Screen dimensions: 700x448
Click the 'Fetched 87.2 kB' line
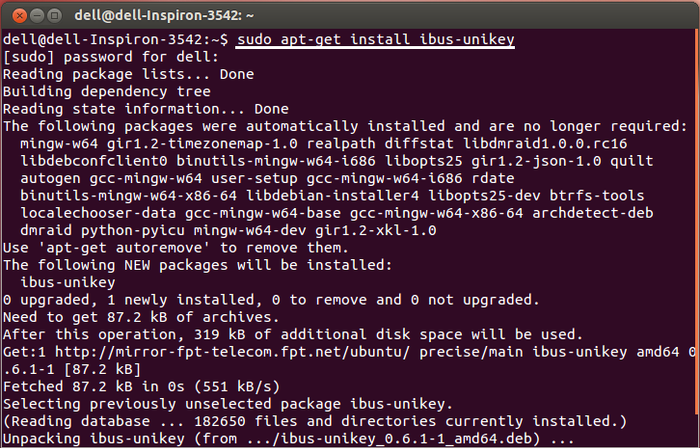click(142, 386)
